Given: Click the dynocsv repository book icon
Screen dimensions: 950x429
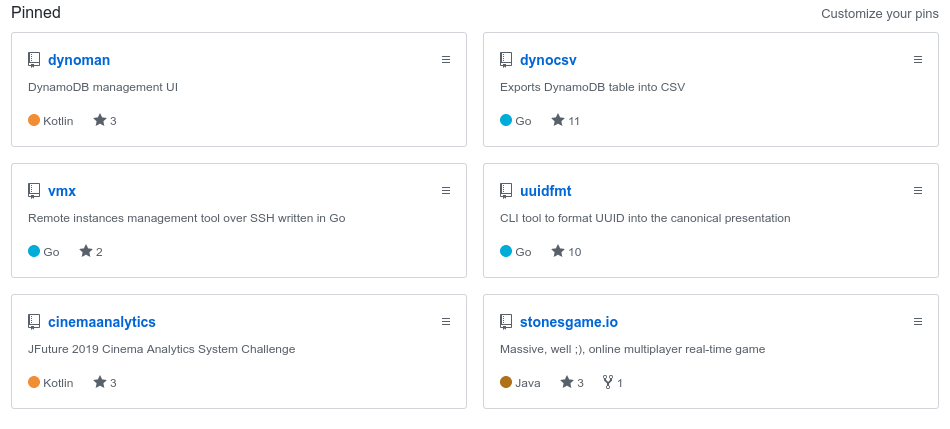Looking at the screenshot, I should 506,60.
